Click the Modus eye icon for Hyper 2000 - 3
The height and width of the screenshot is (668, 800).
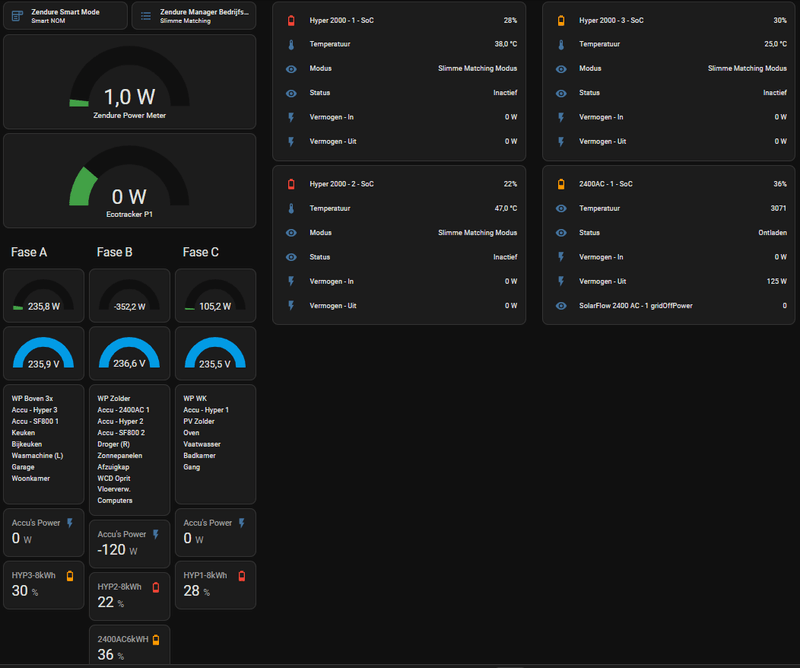tap(561, 69)
